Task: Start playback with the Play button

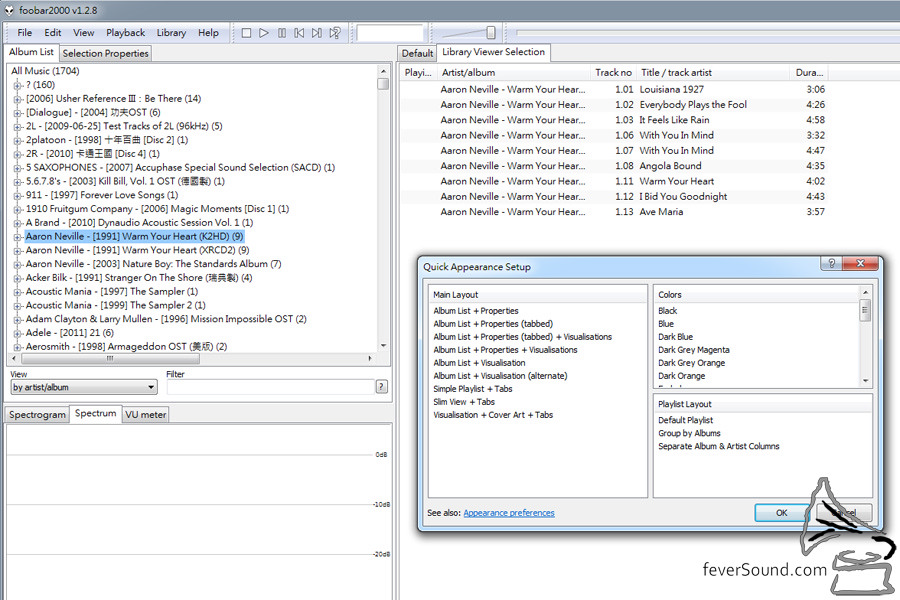Action: click(264, 33)
